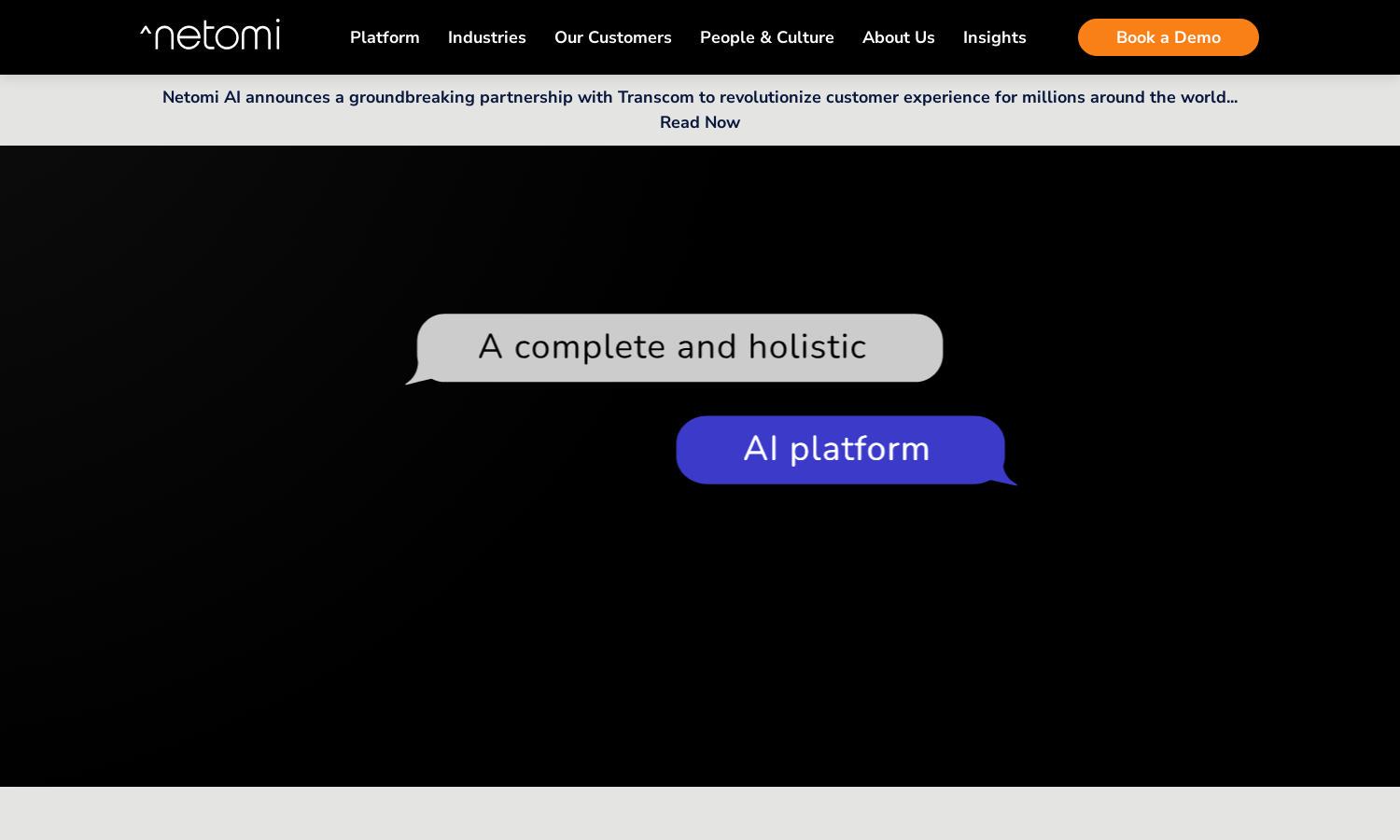Open the Insights menu
The width and height of the screenshot is (1400, 840).
995,37
